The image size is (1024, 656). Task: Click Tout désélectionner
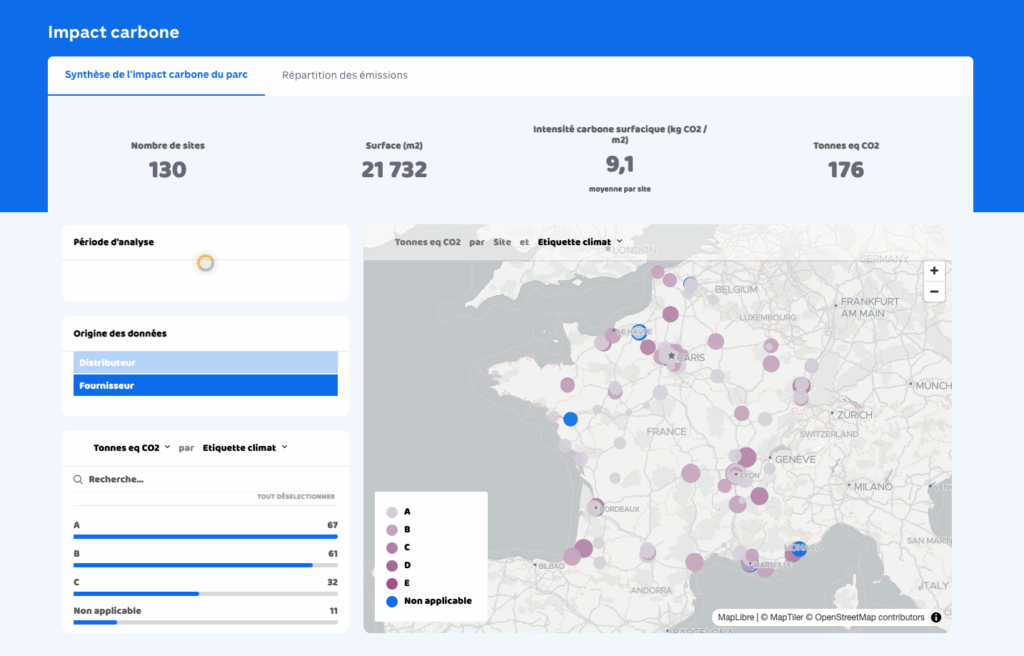coord(295,496)
